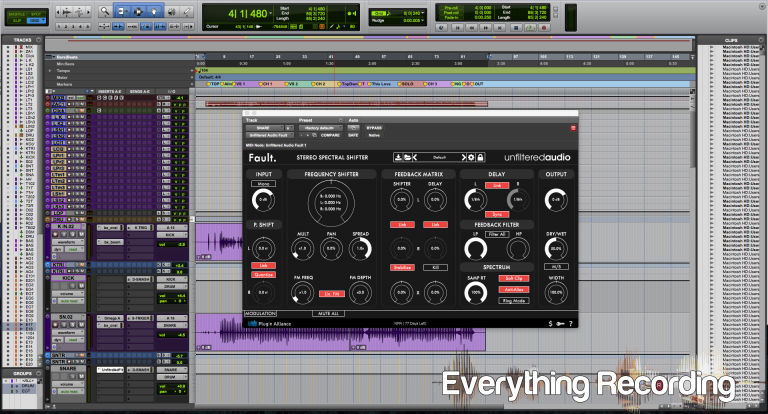Viewport: 768px width, 414px height.
Task: Click the Fault padlock icon
Action: (480, 157)
